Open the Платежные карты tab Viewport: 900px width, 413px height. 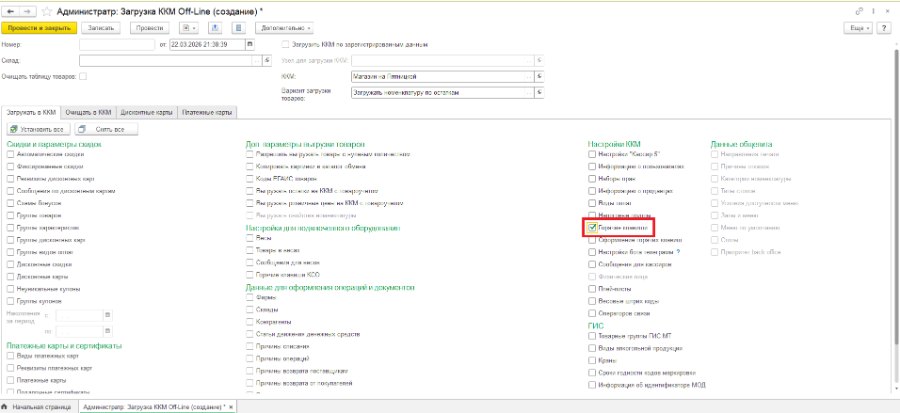[x=207, y=113]
